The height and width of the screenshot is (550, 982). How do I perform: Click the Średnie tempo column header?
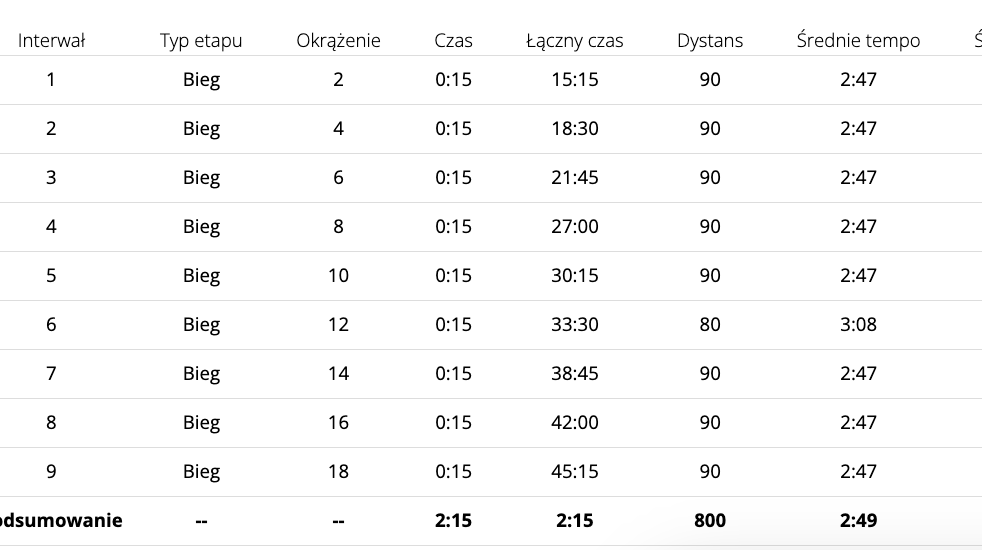858,41
